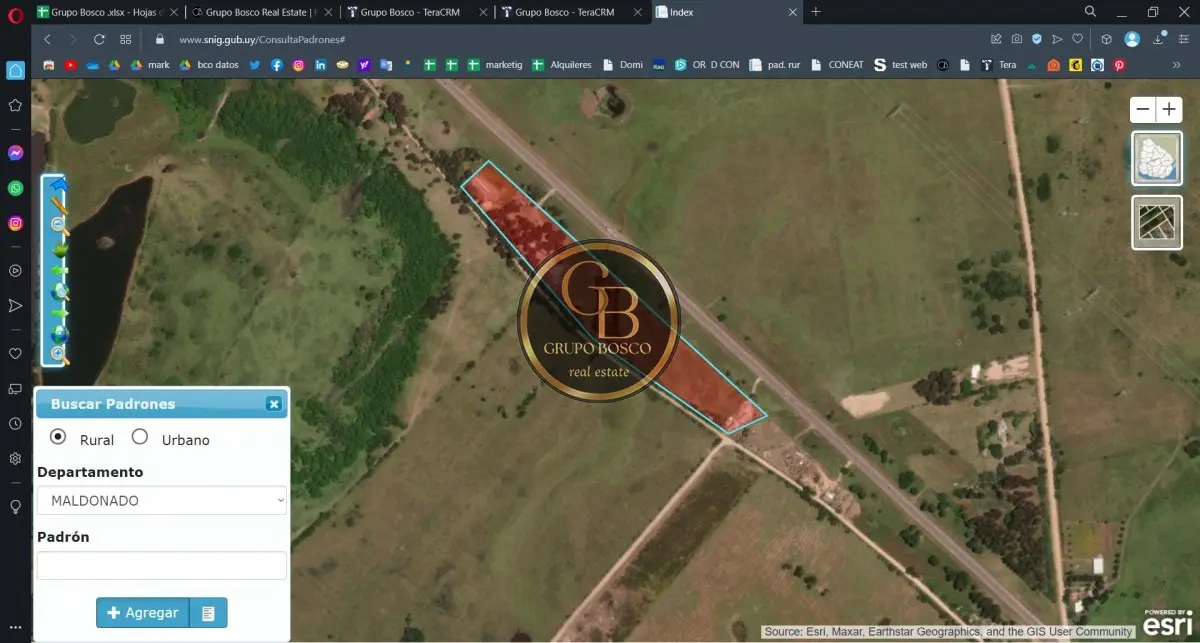
Task: Go to previous map extent green arrow
Action: 58,270
